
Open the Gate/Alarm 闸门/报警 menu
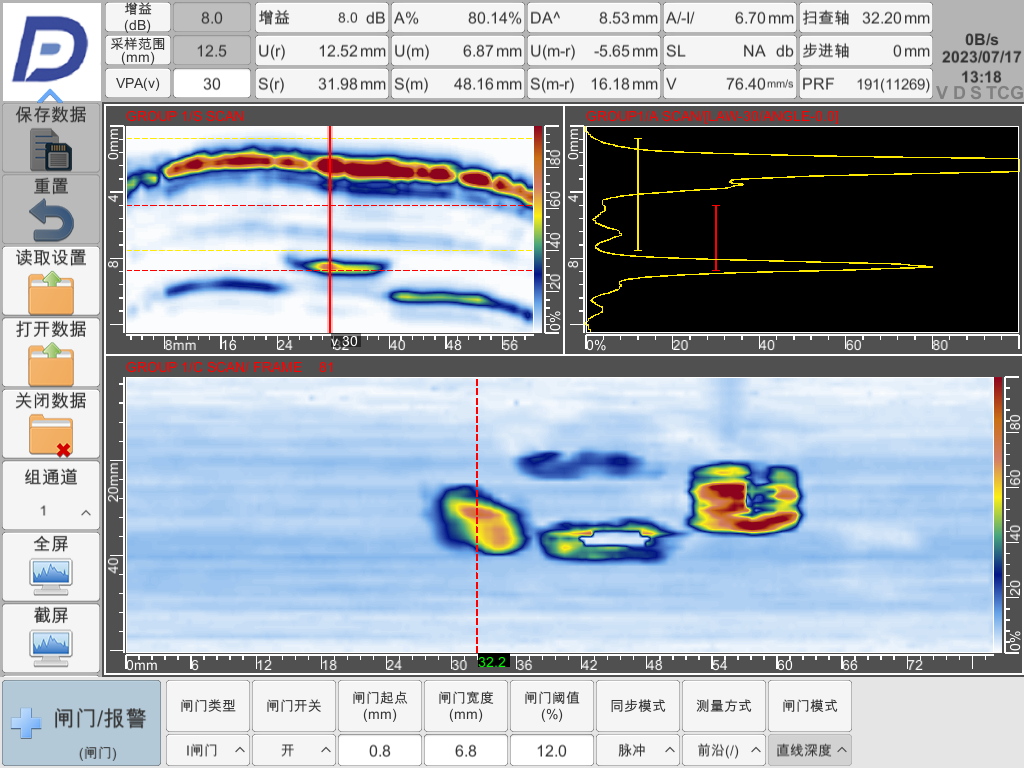(x=82, y=723)
